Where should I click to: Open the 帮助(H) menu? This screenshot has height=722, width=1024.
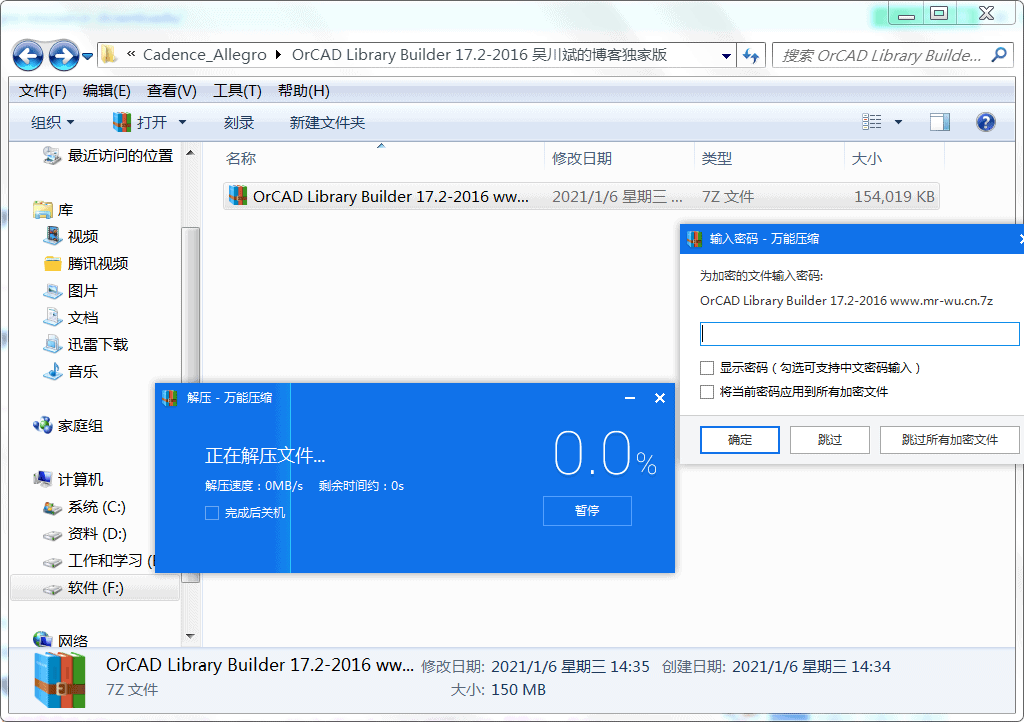pos(304,91)
